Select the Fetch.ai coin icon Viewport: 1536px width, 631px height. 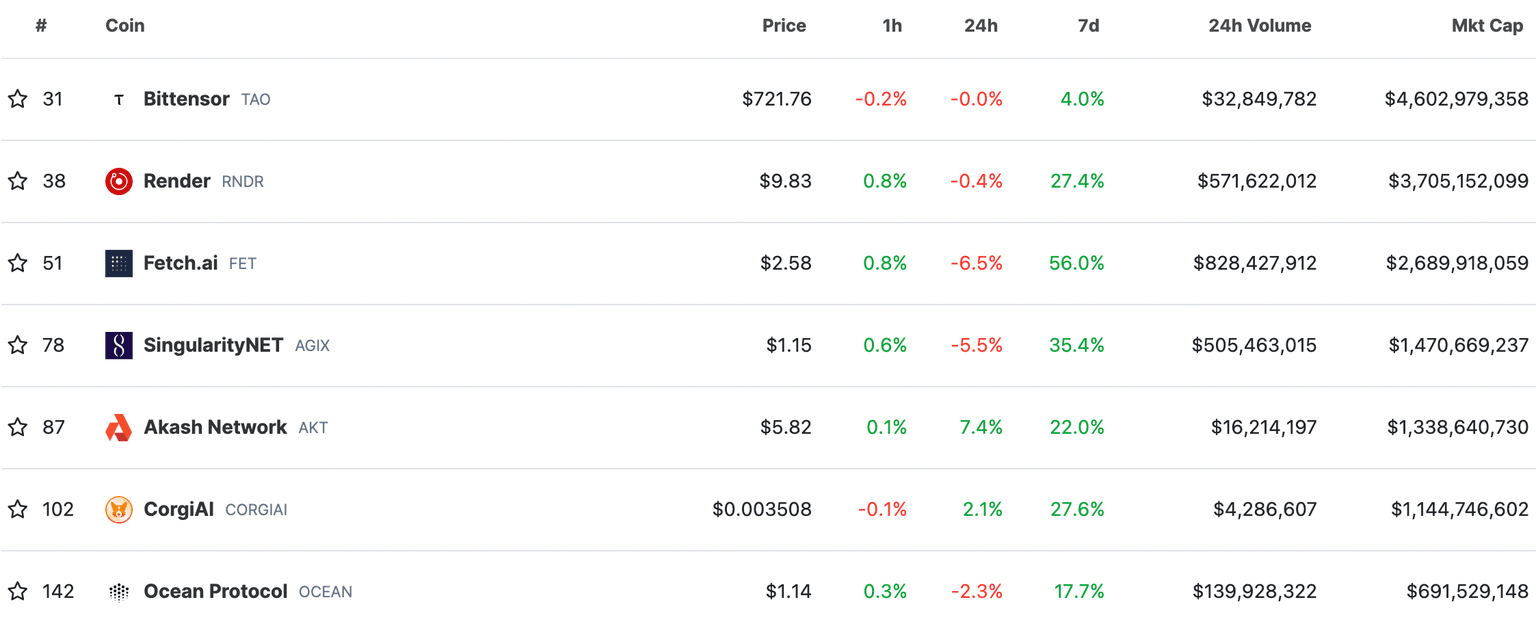pos(118,263)
